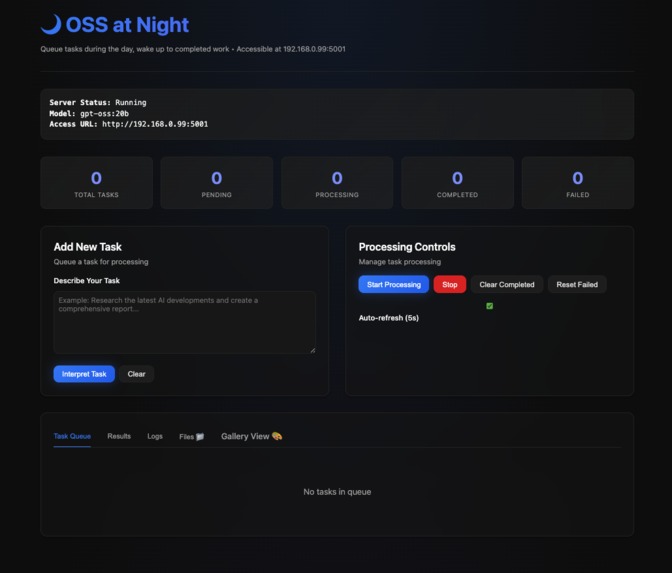This screenshot has width=672, height=573.
Task: Open the Results tab
Action: [119, 436]
